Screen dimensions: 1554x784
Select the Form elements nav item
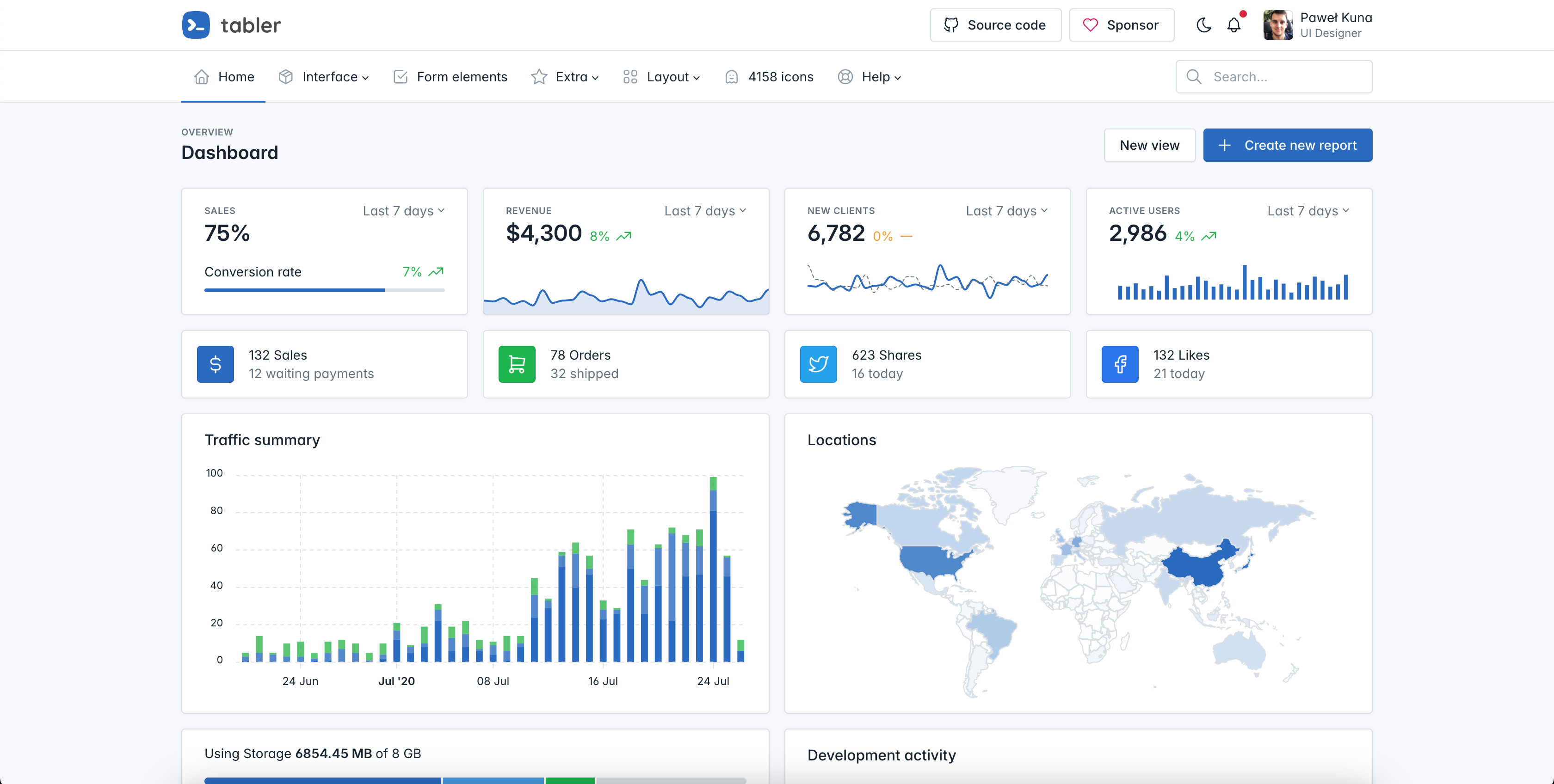450,77
